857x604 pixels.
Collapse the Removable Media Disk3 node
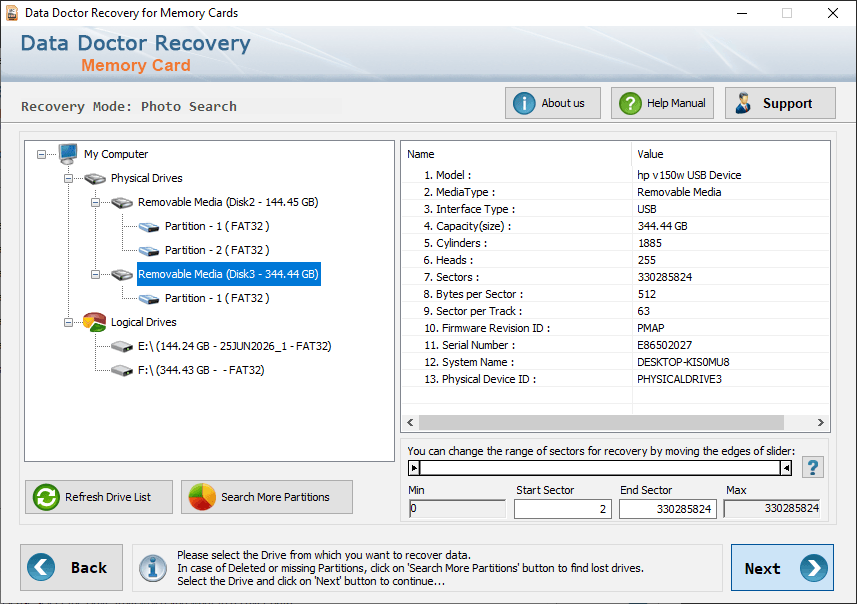pos(95,274)
